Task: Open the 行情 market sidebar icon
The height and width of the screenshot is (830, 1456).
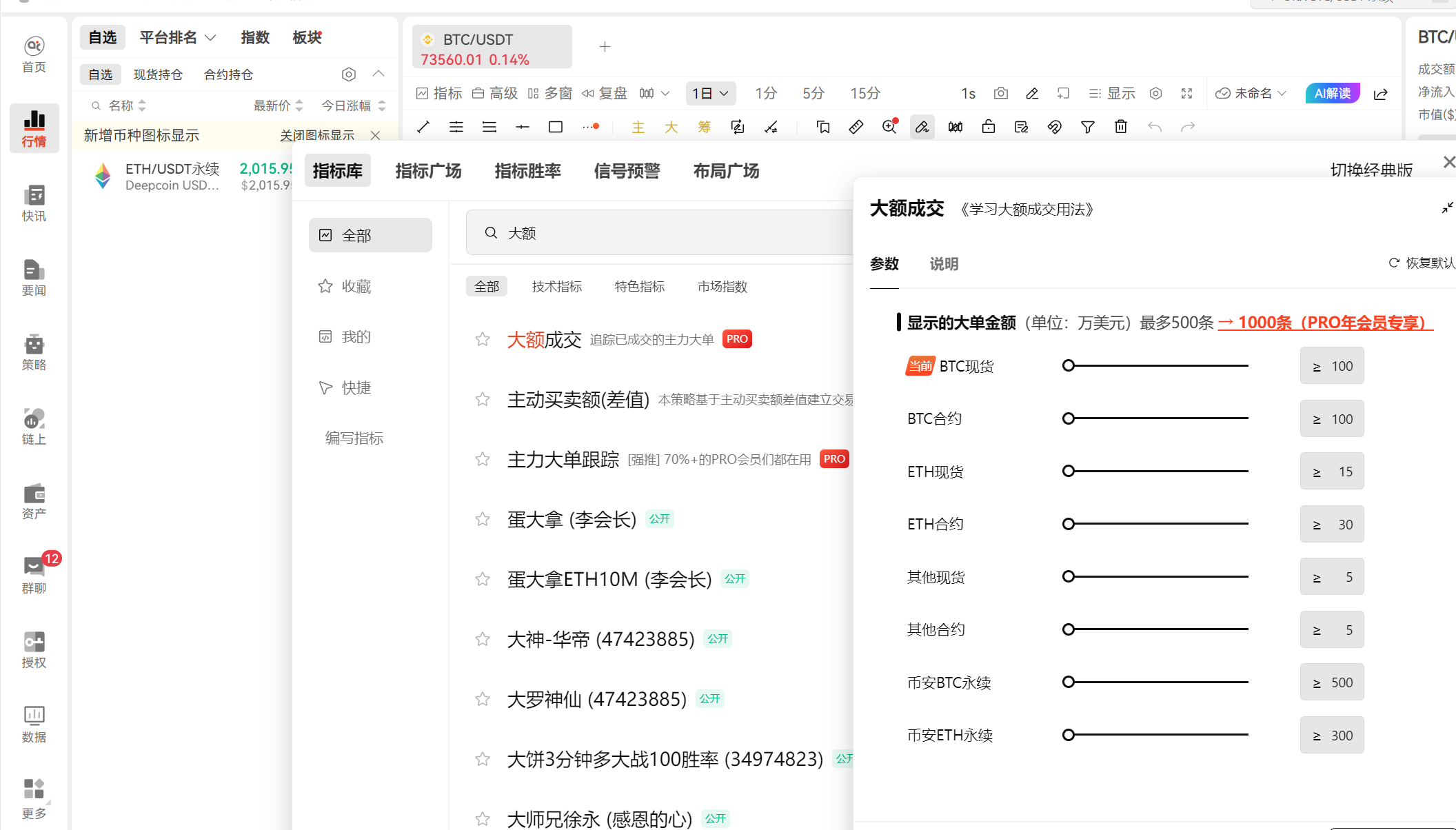Action: (x=34, y=128)
